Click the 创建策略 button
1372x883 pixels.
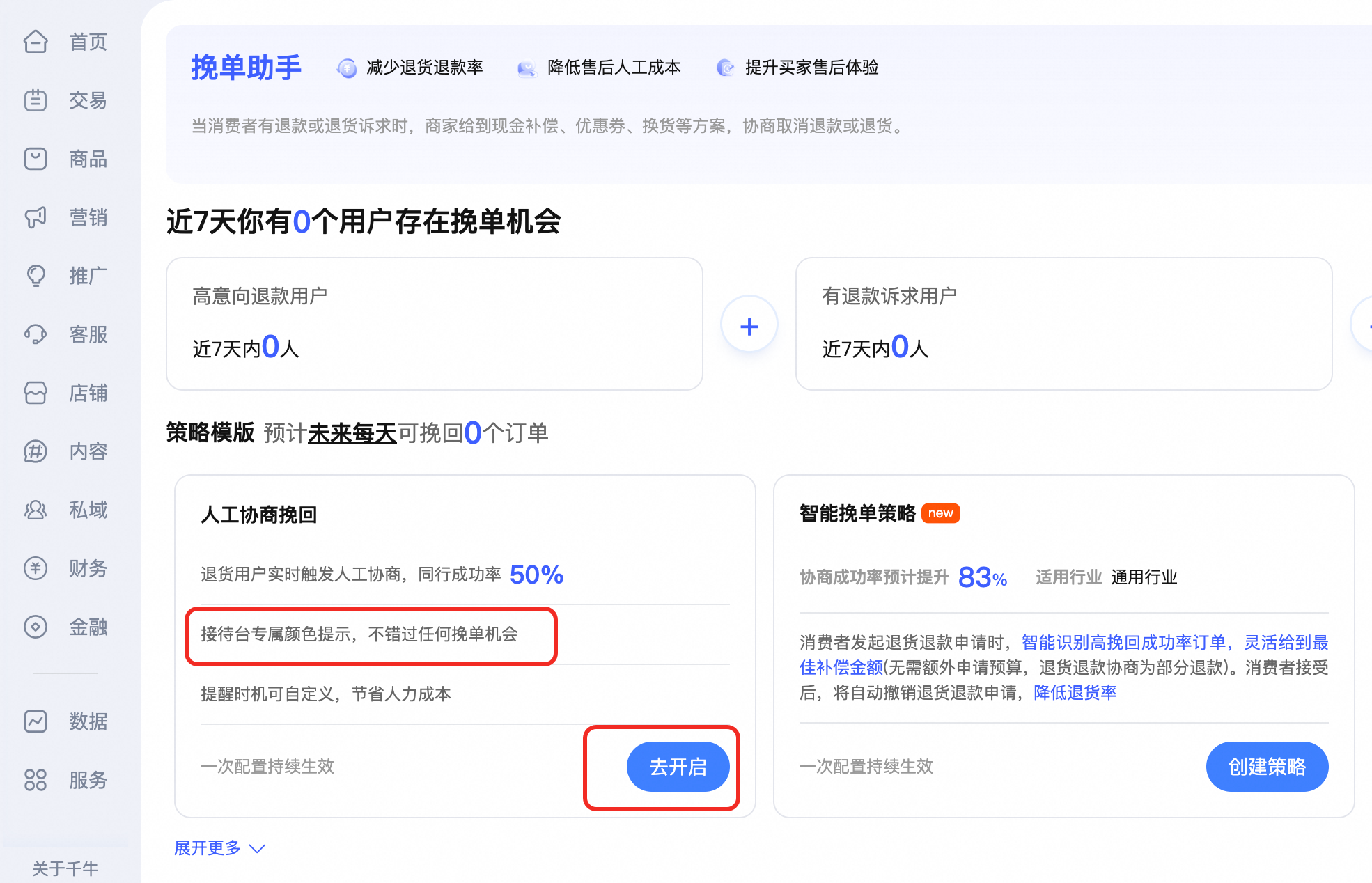click(x=1267, y=767)
